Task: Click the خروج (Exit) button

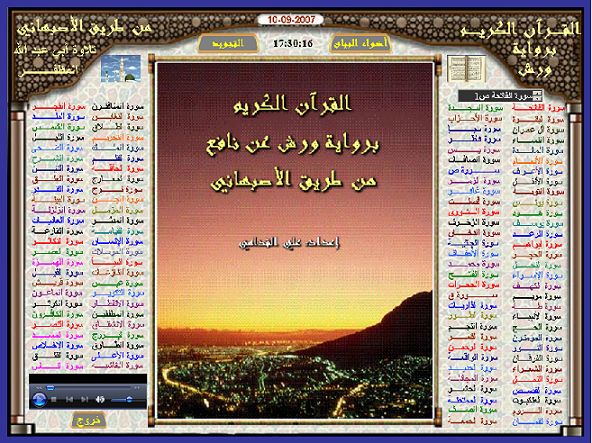Action: pyautogui.click(x=88, y=420)
